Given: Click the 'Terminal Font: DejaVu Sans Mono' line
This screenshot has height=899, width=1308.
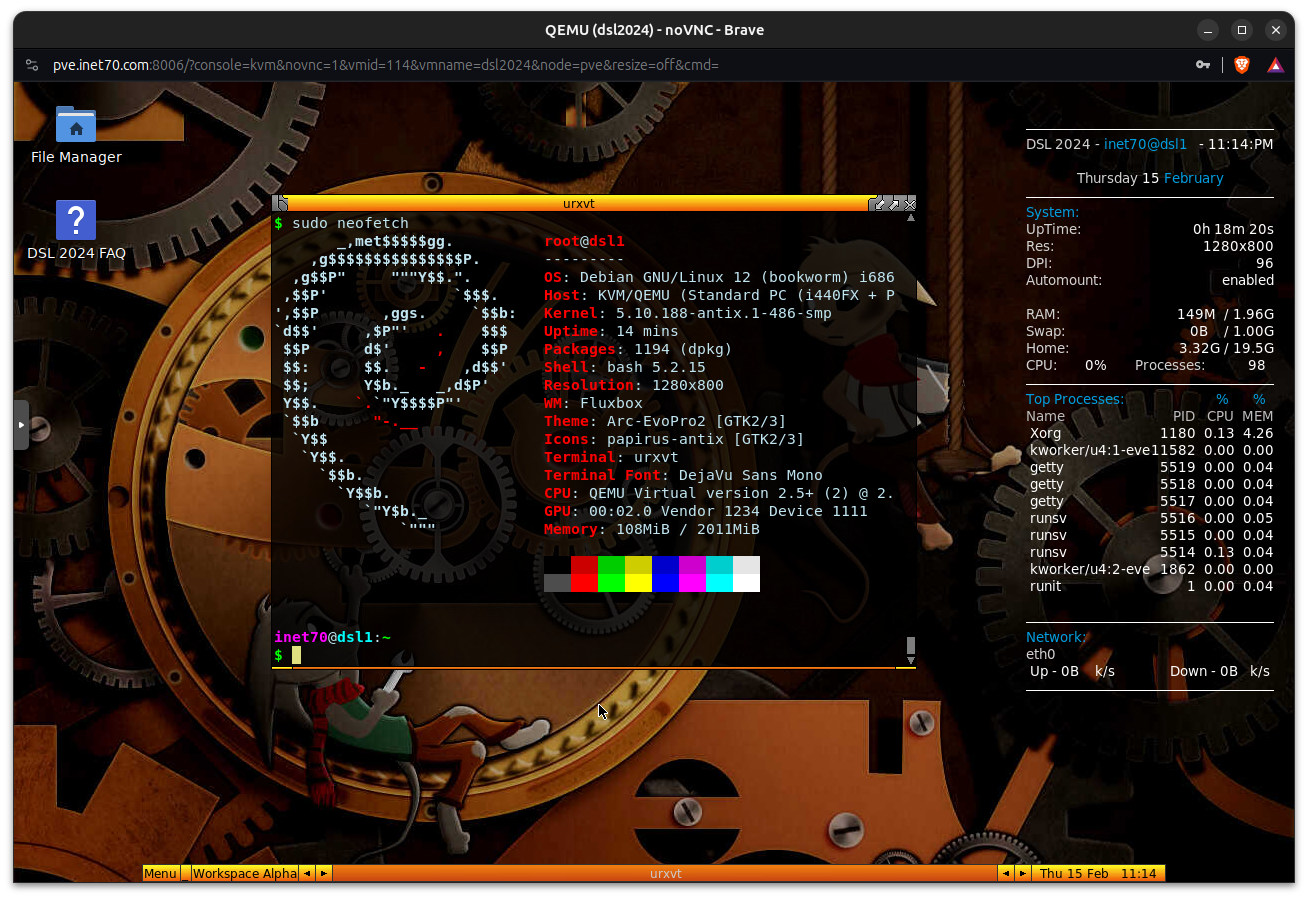Looking at the screenshot, I should [683, 475].
